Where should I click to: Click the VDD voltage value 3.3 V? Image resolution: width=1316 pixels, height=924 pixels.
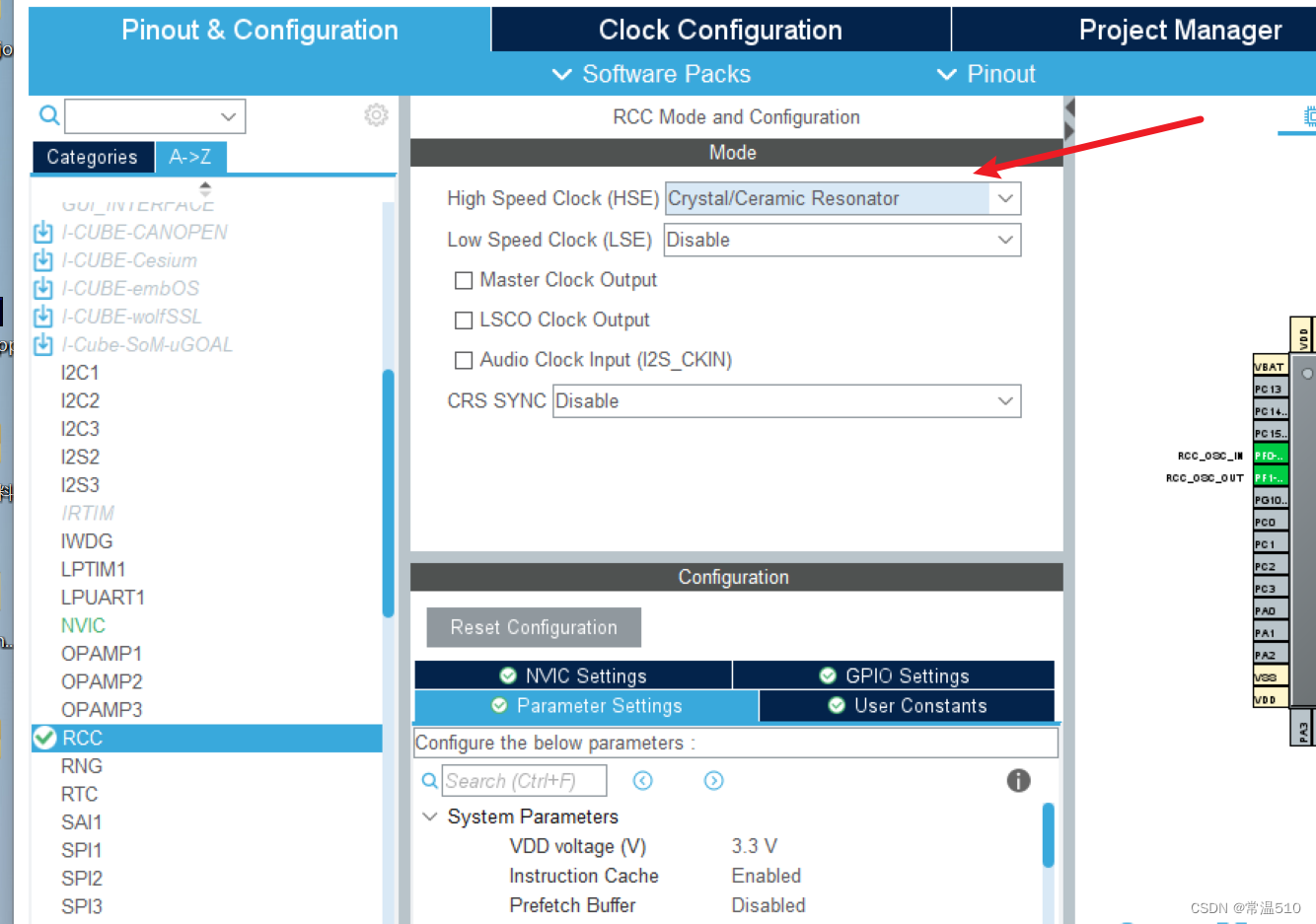click(x=755, y=846)
